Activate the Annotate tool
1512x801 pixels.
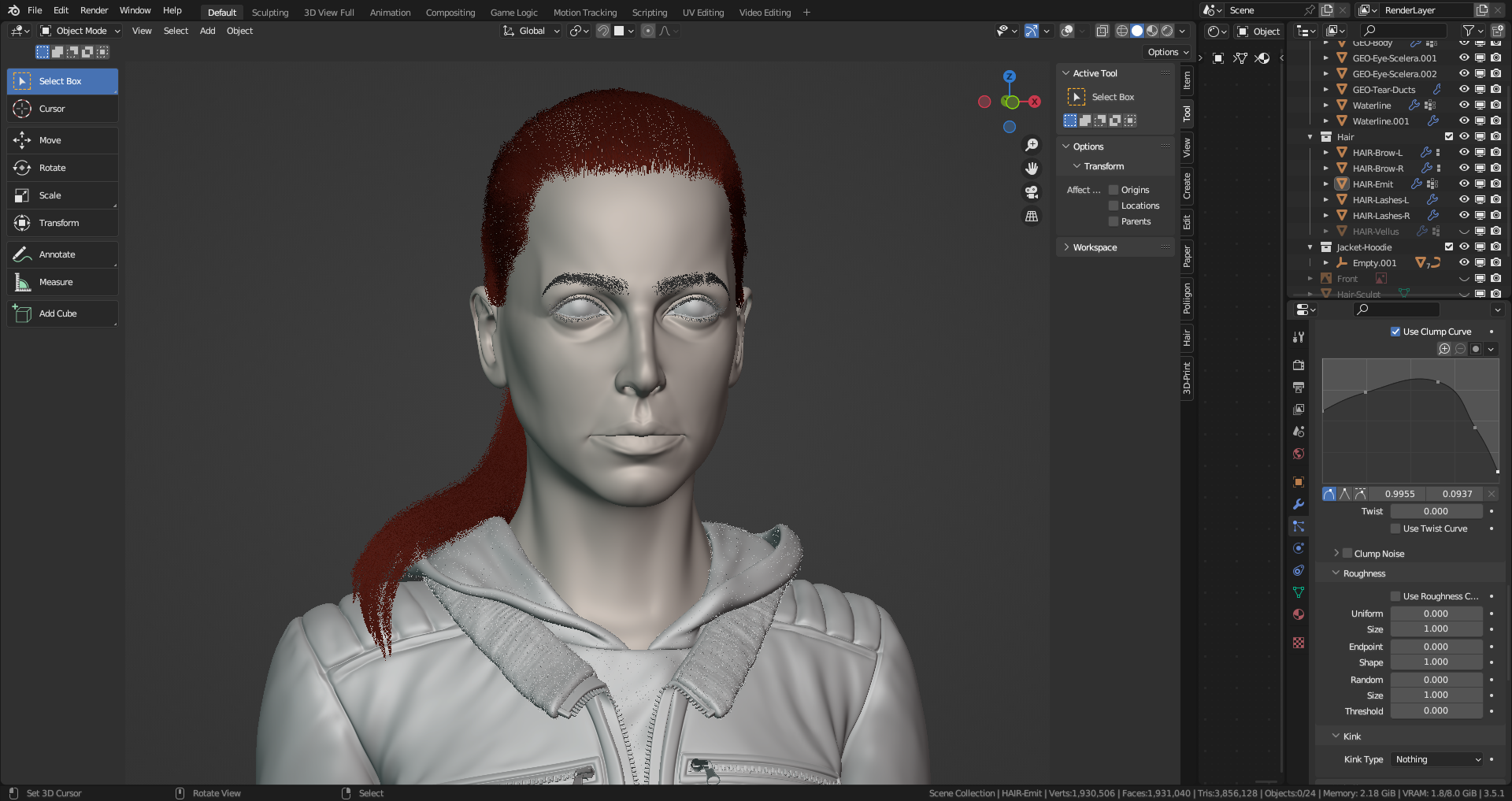click(62, 254)
